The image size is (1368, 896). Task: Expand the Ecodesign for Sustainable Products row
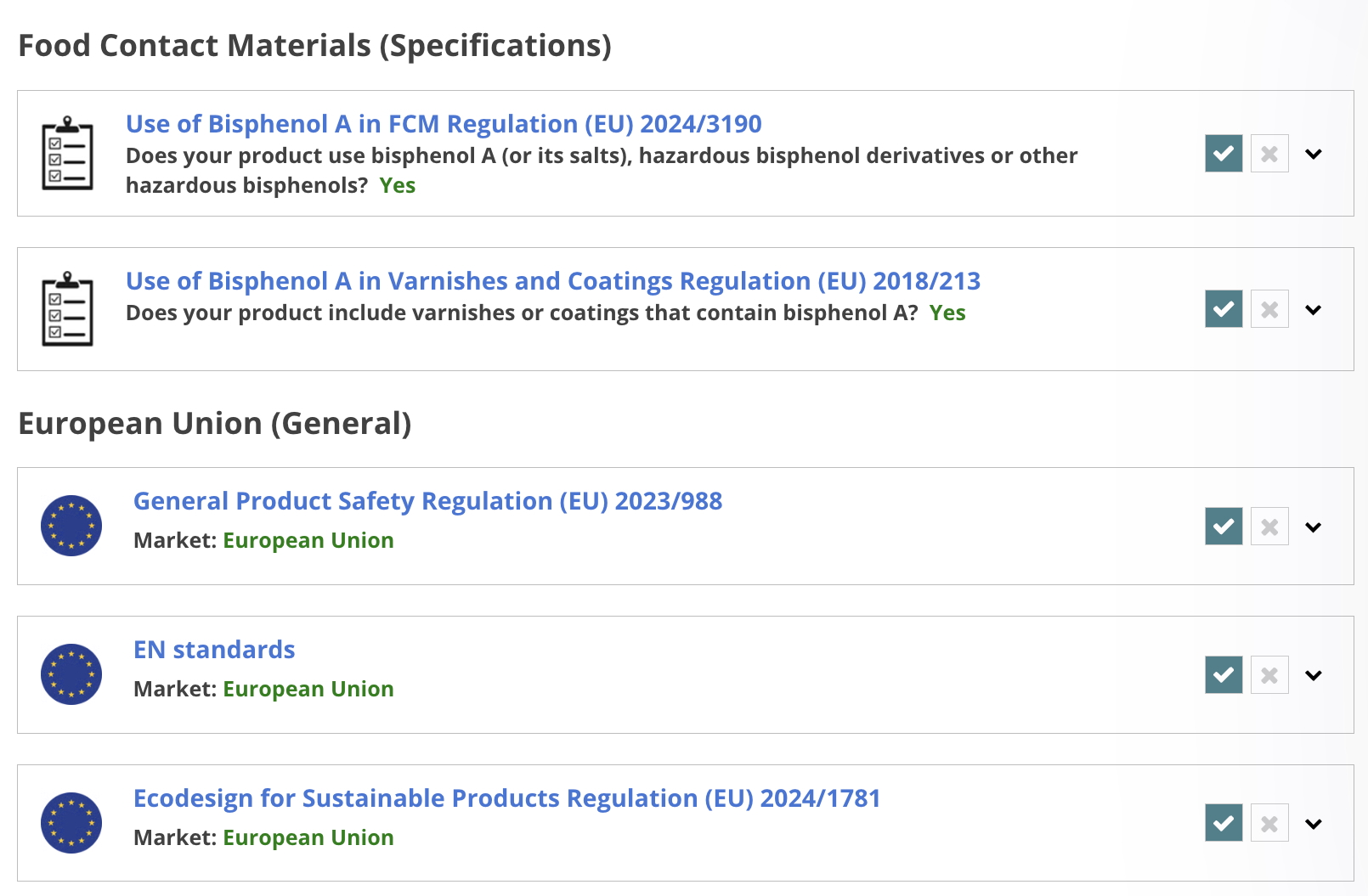(1314, 824)
